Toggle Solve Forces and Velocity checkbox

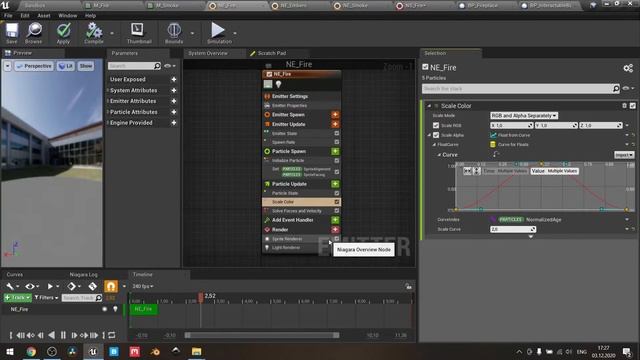tap(337, 211)
